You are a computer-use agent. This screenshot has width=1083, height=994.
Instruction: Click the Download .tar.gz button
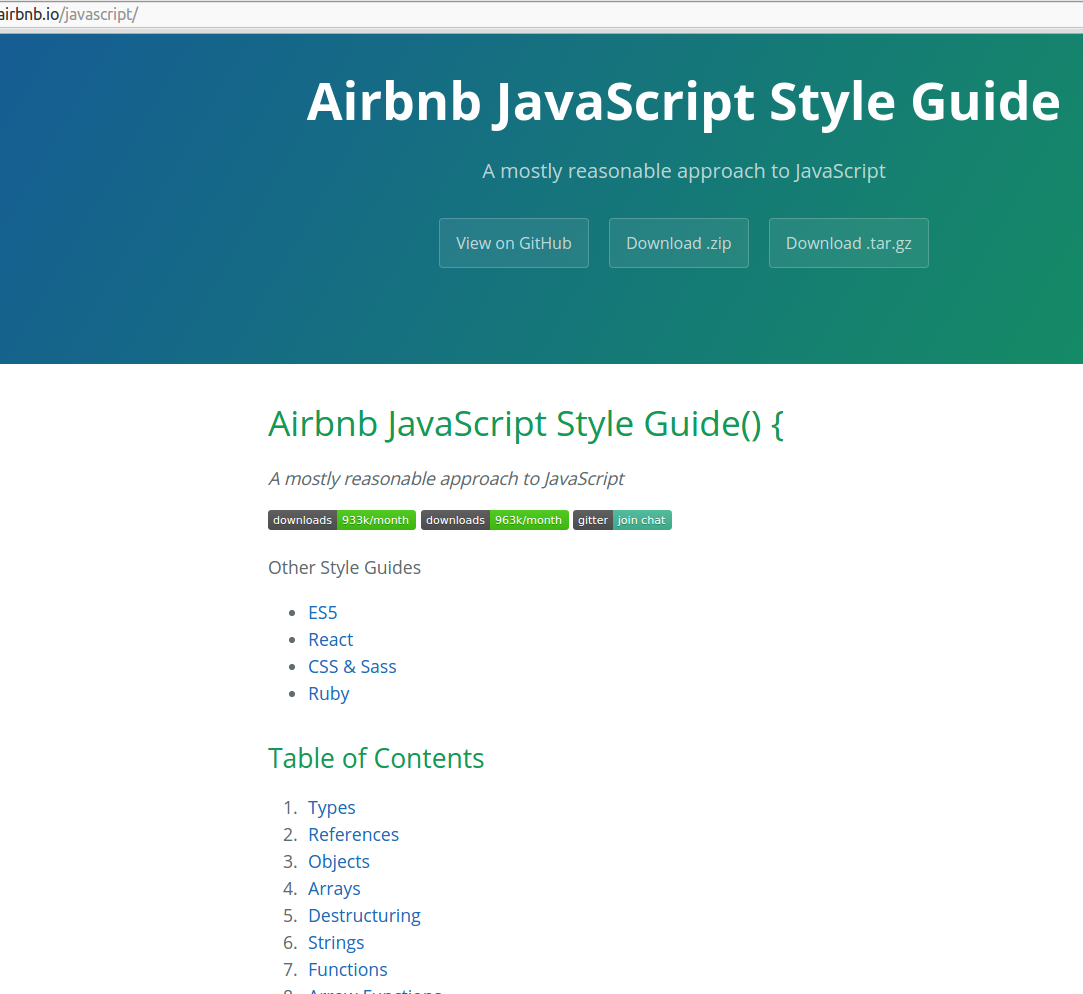(x=848, y=243)
